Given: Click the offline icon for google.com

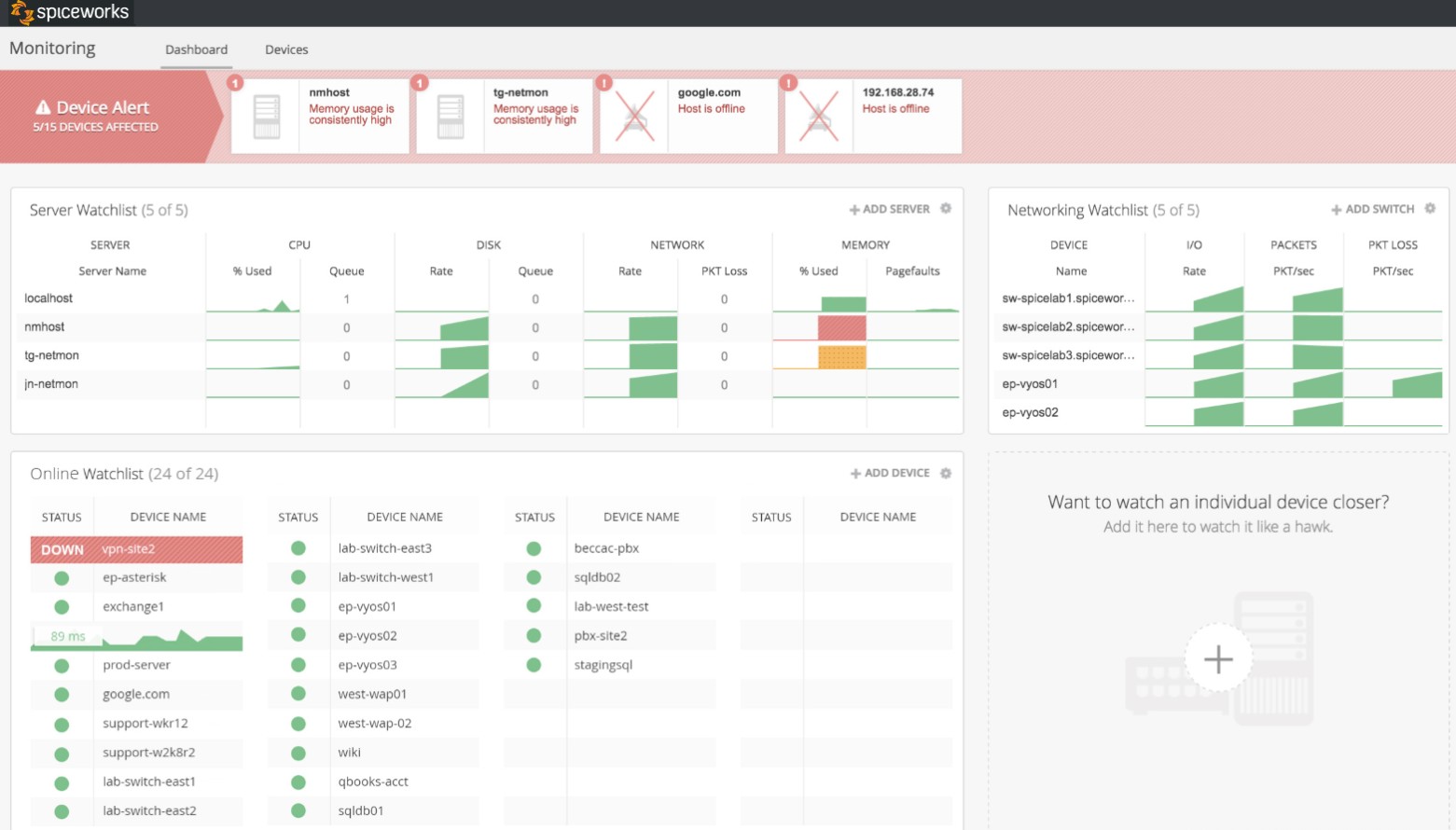Looking at the screenshot, I should (x=633, y=114).
